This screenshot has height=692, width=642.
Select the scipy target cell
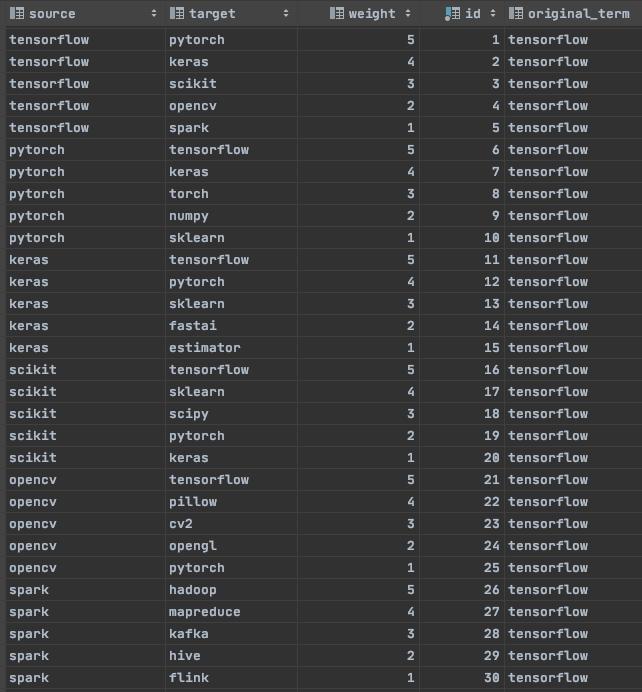click(x=188, y=414)
